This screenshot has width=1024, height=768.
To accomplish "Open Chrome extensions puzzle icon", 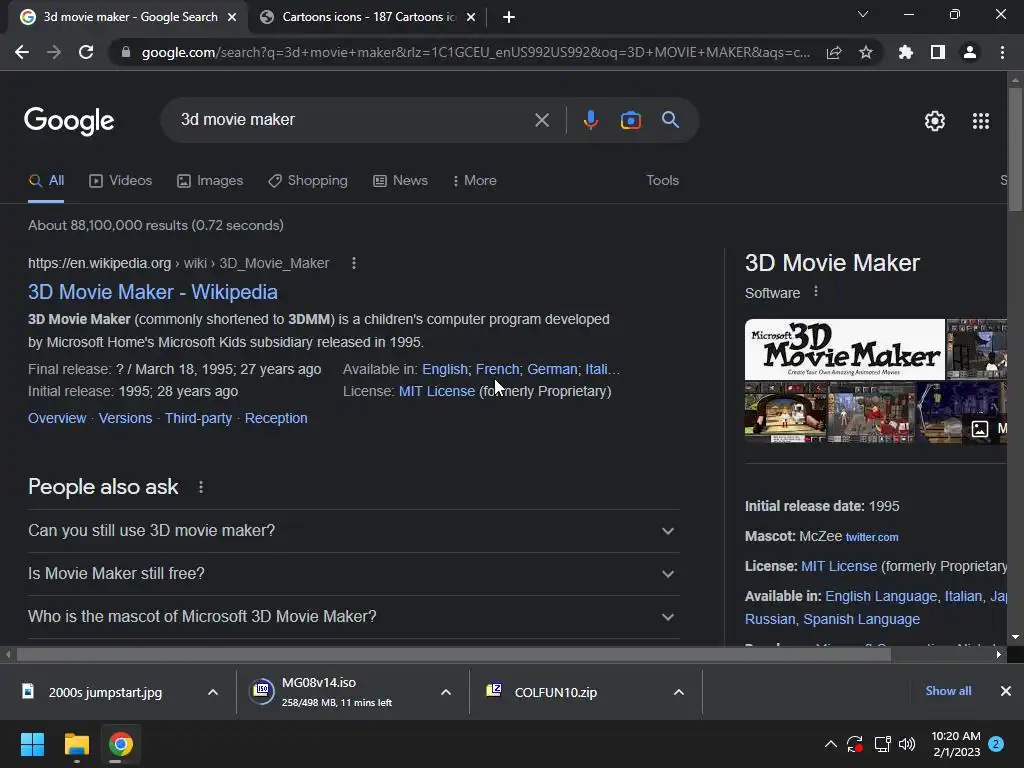I will tap(906, 52).
